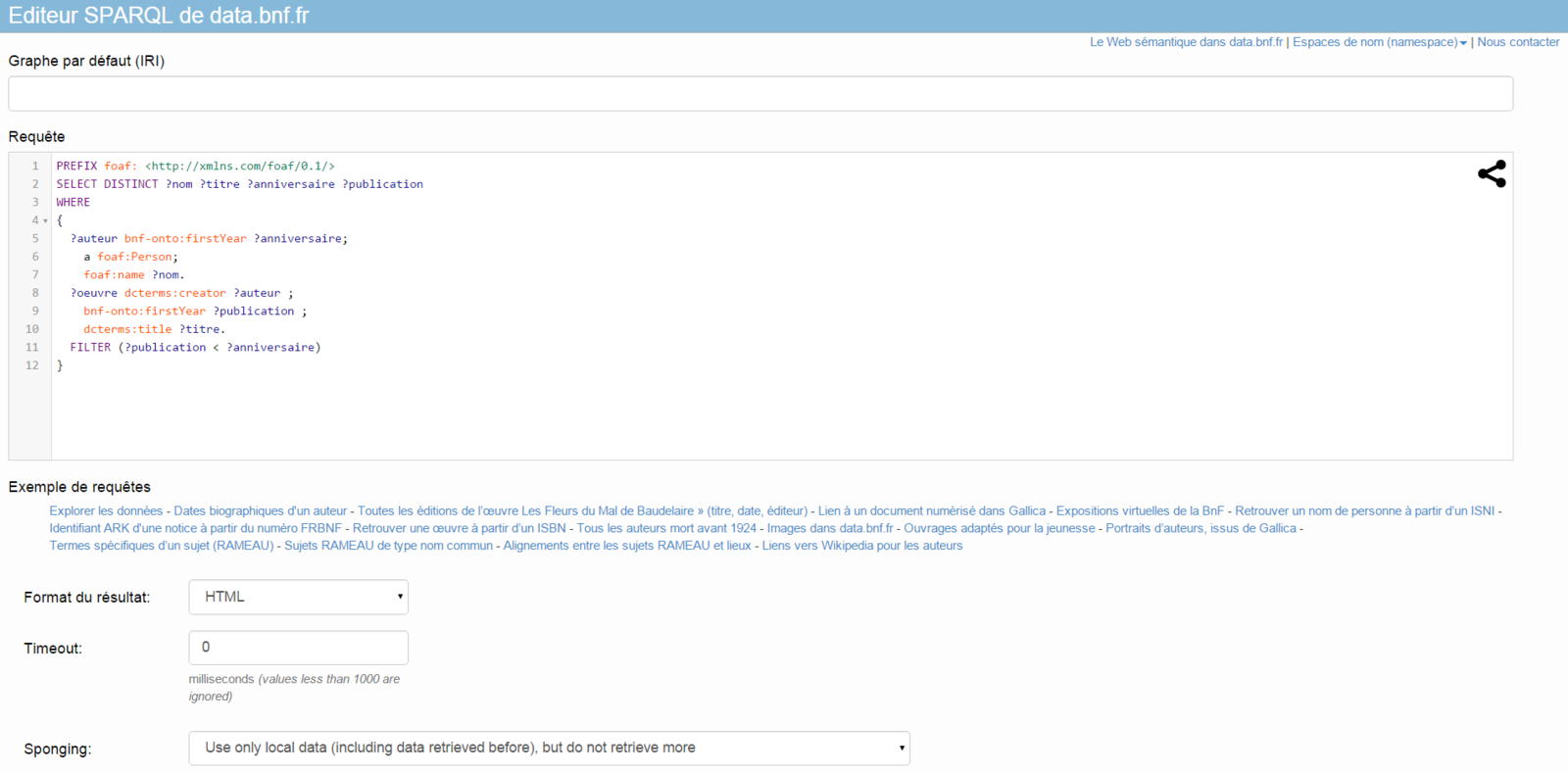Click the PREFIX foaf line of the query

pos(195,167)
